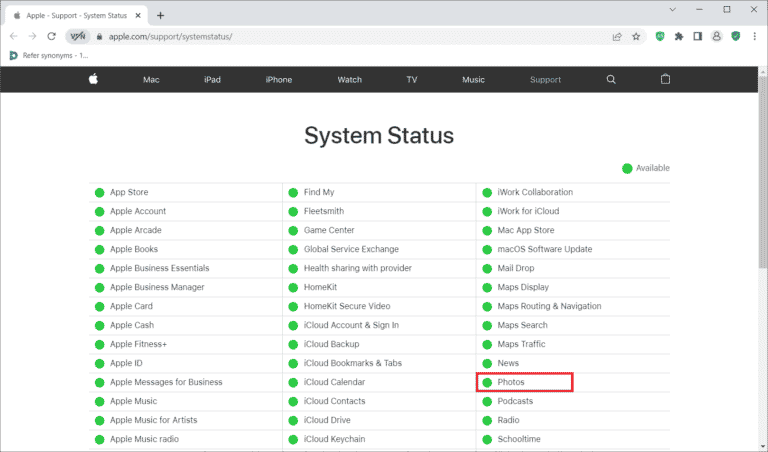Bookmark this page with the star icon
This screenshot has height=452, width=768.
coord(636,36)
